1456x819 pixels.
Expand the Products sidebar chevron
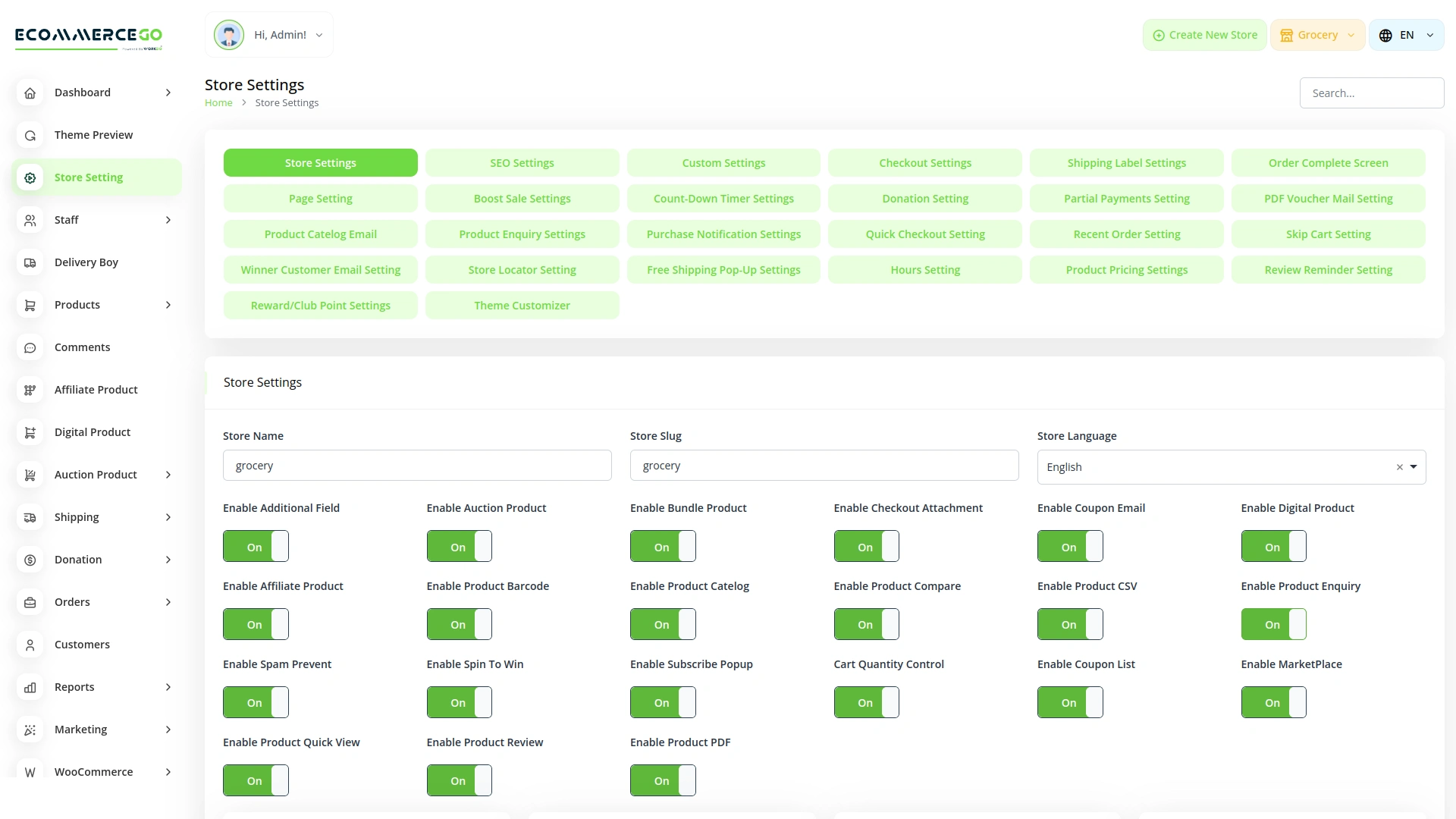tap(168, 305)
